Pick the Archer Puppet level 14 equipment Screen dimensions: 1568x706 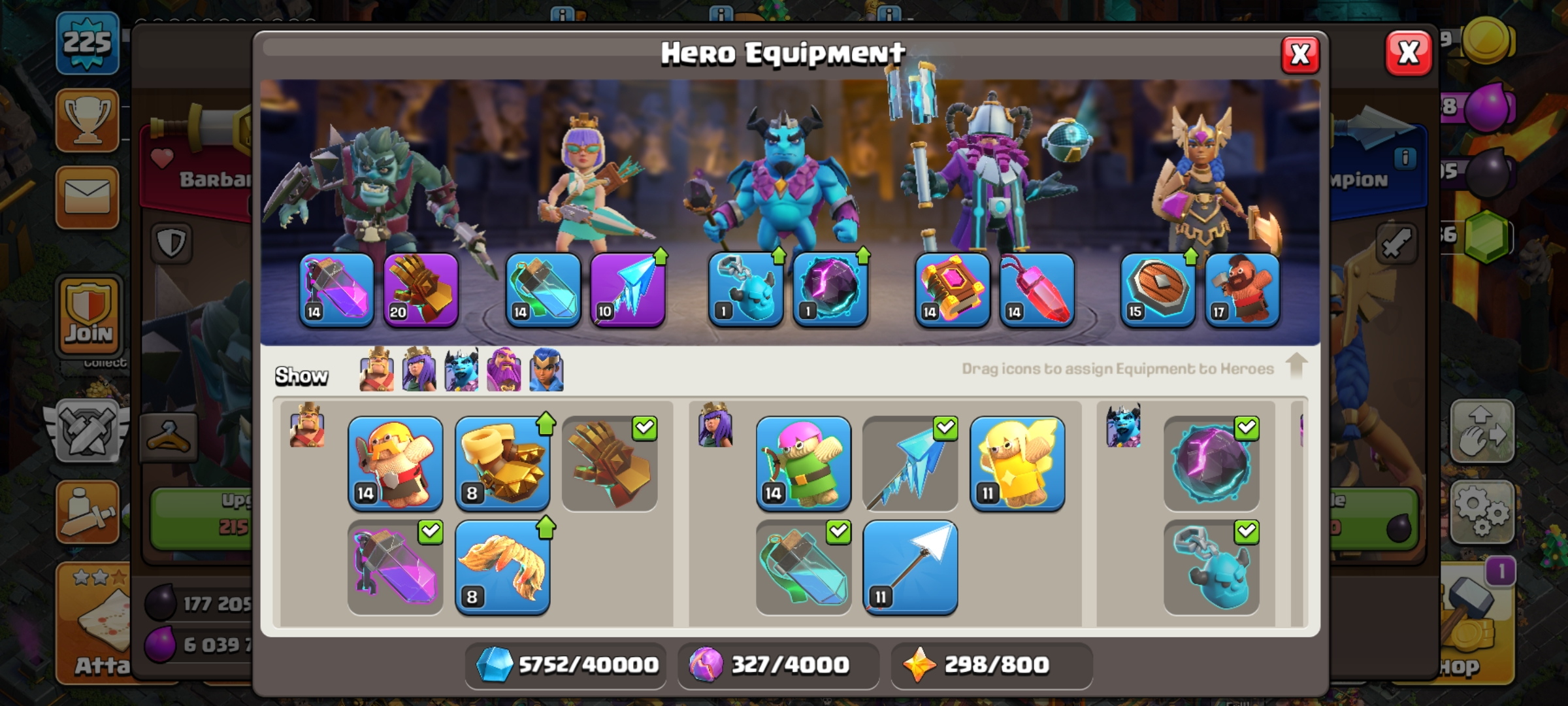tap(804, 463)
